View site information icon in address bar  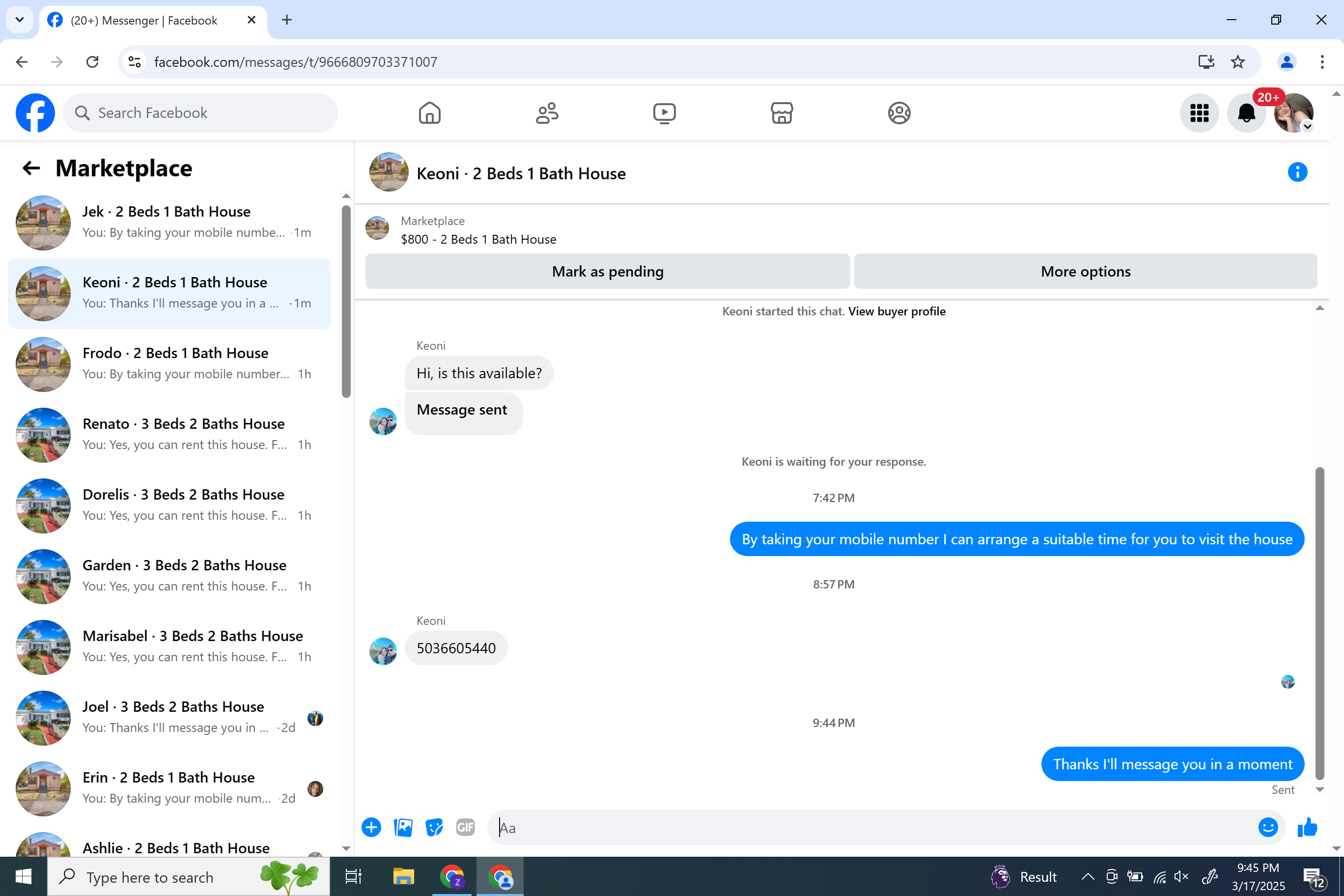(134, 62)
